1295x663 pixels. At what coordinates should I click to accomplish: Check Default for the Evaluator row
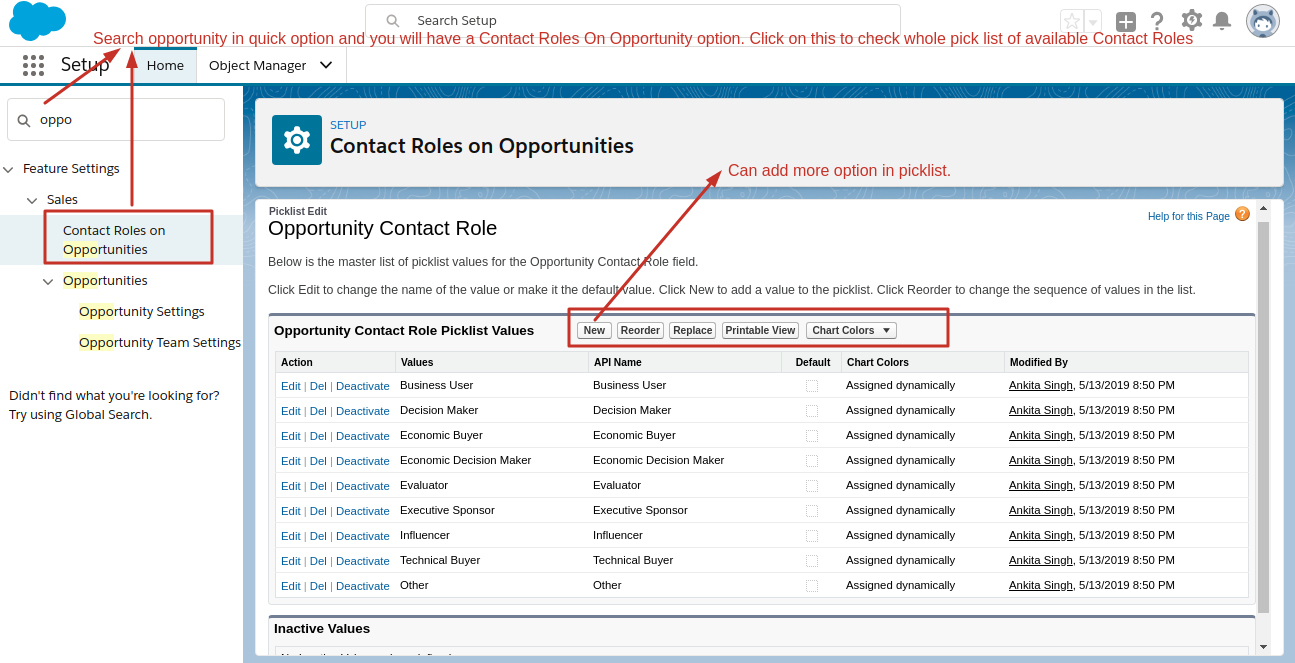pos(812,485)
